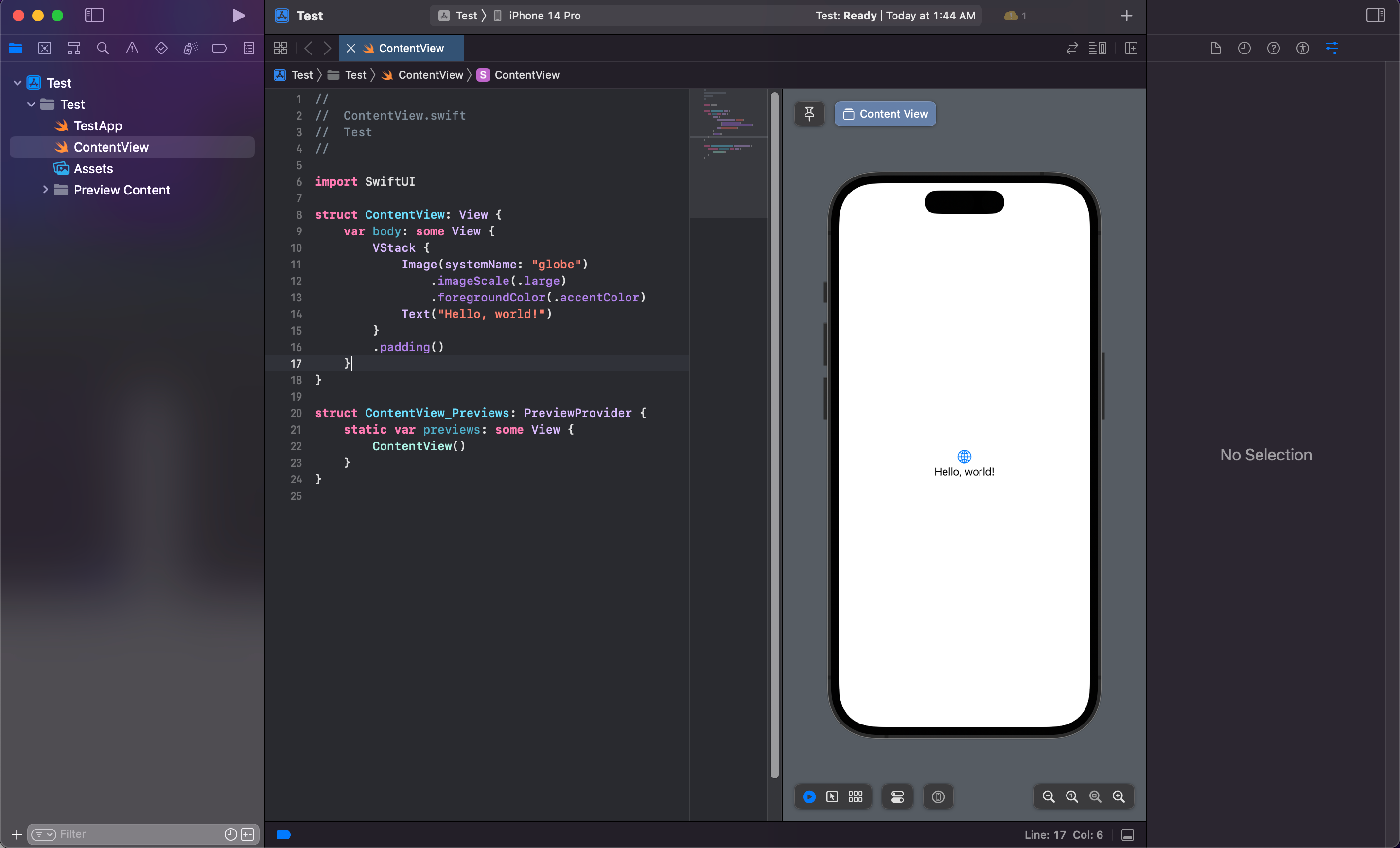Collapse the inner Test group folder
1400x848 pixels.
31,105
